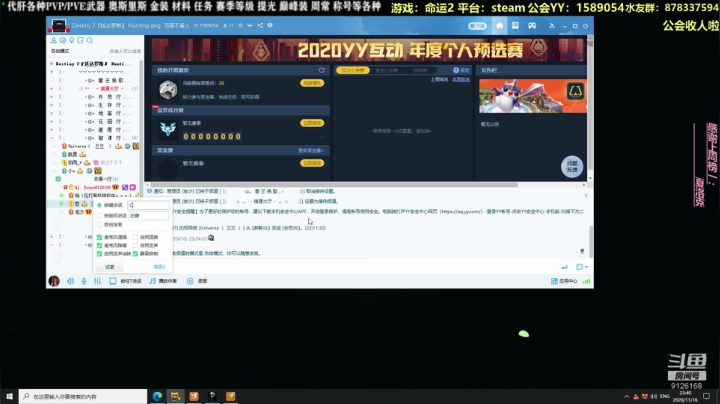Viewport: 720px width, 404px height.
Task: Click the signal strength bars icon
Action: (x=586, y=281)
